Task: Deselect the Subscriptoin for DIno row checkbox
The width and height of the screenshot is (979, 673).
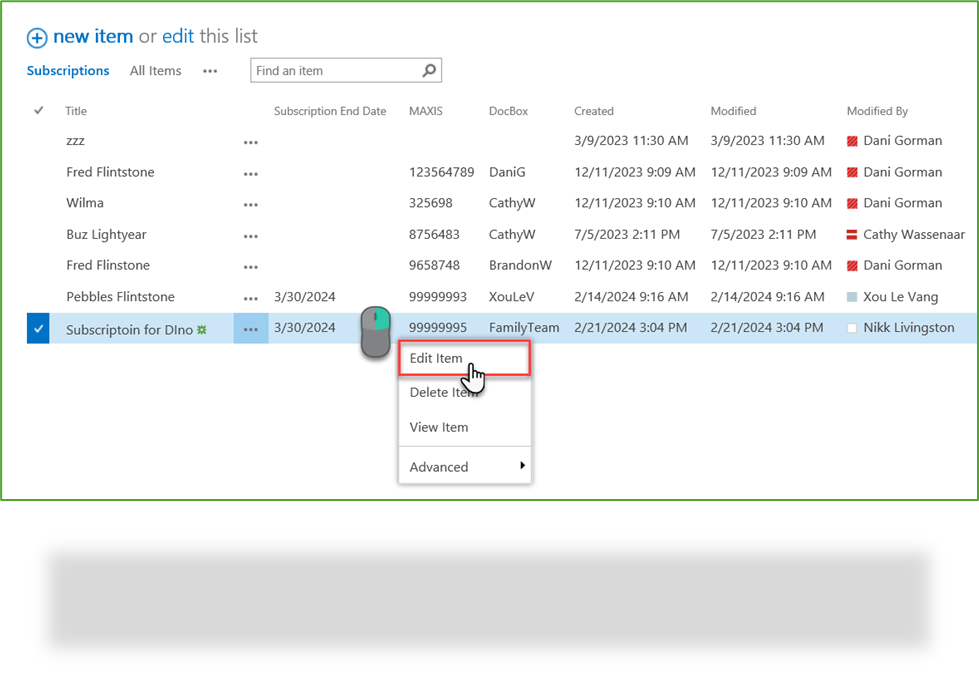Action: tap(37, 327)
